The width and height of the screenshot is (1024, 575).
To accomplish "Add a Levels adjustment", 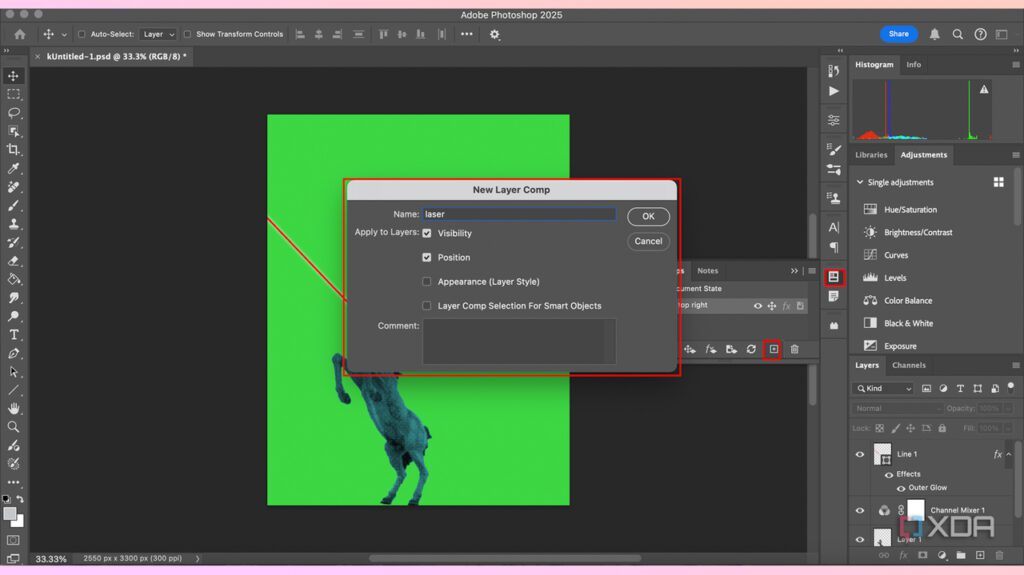I will coord(895,278).
